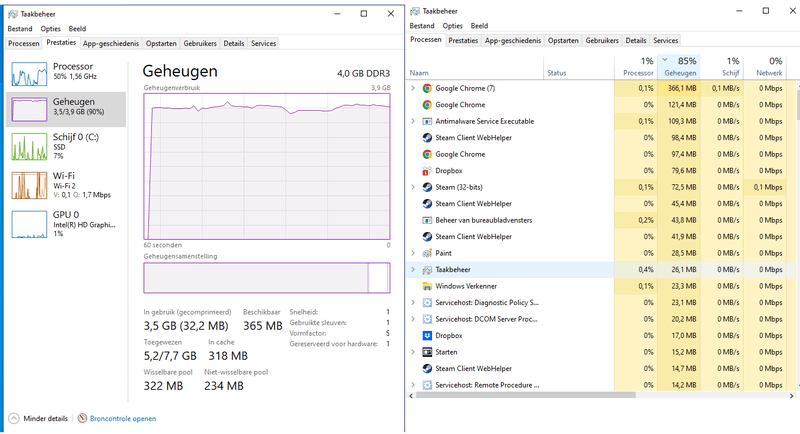Click Steam WebHelper icon with 45,4 MB
Screen dimensions: 800x434
pyautogui.click(x=427, y=203)
